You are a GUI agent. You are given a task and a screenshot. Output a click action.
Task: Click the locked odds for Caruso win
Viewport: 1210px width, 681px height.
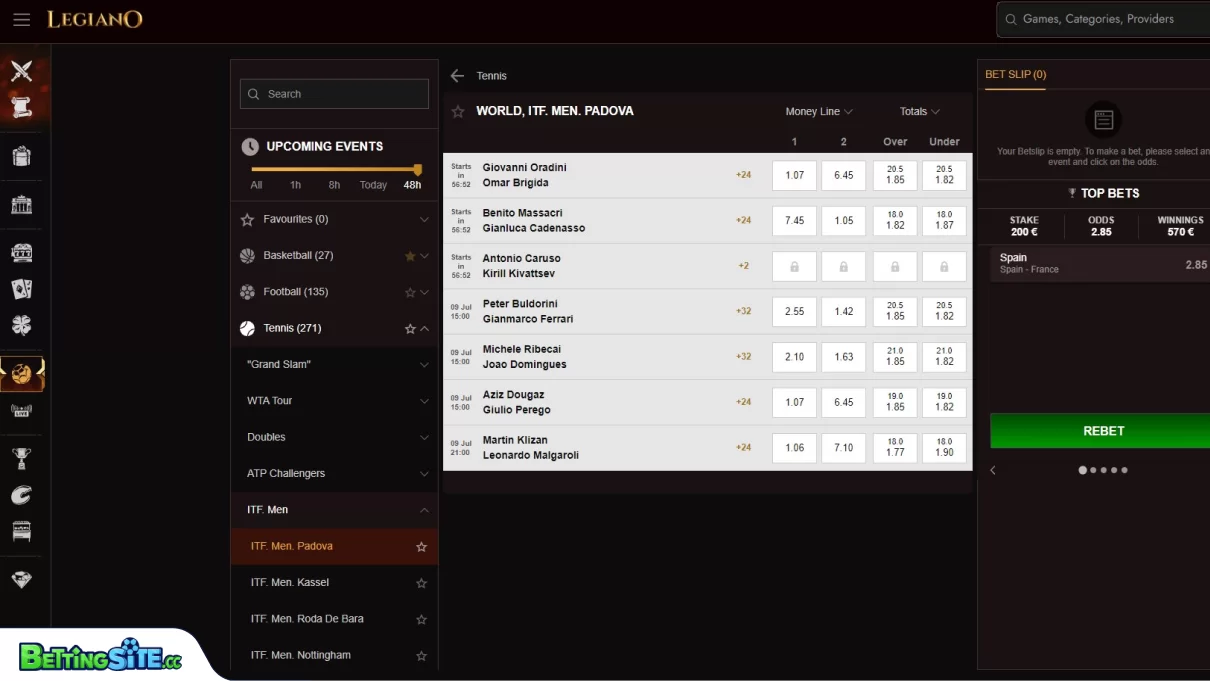point(794,267)
